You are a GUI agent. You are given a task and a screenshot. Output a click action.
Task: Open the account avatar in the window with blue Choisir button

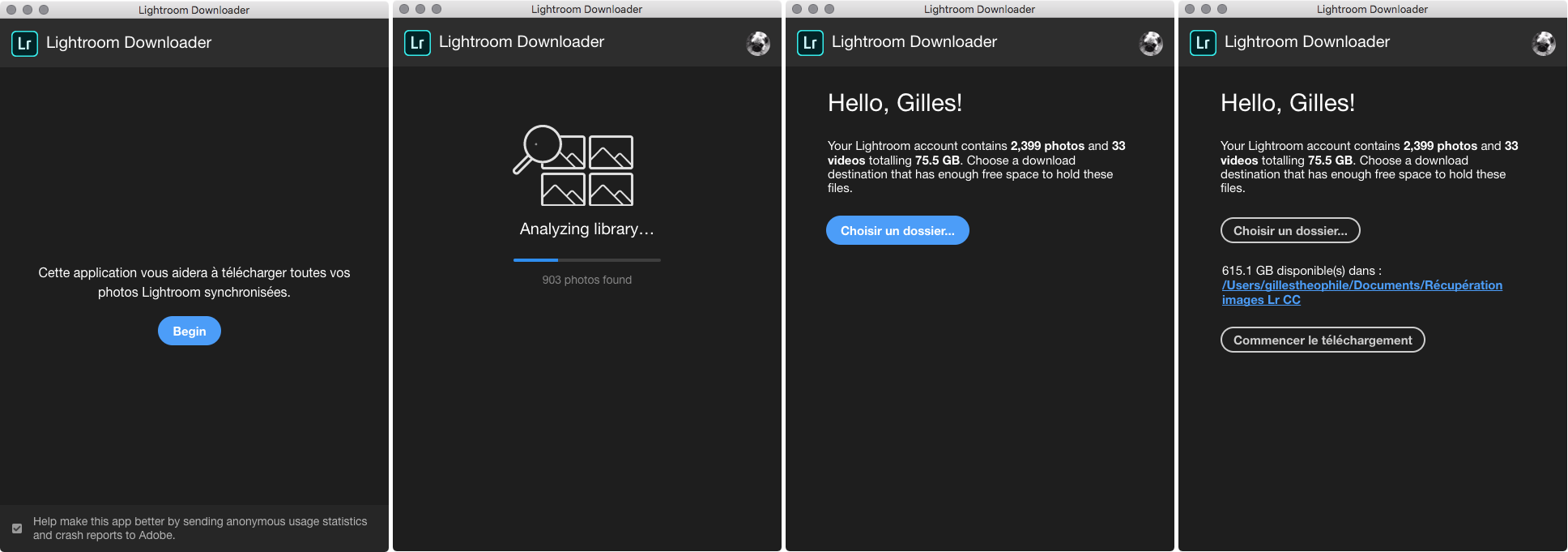(1151, 43)
